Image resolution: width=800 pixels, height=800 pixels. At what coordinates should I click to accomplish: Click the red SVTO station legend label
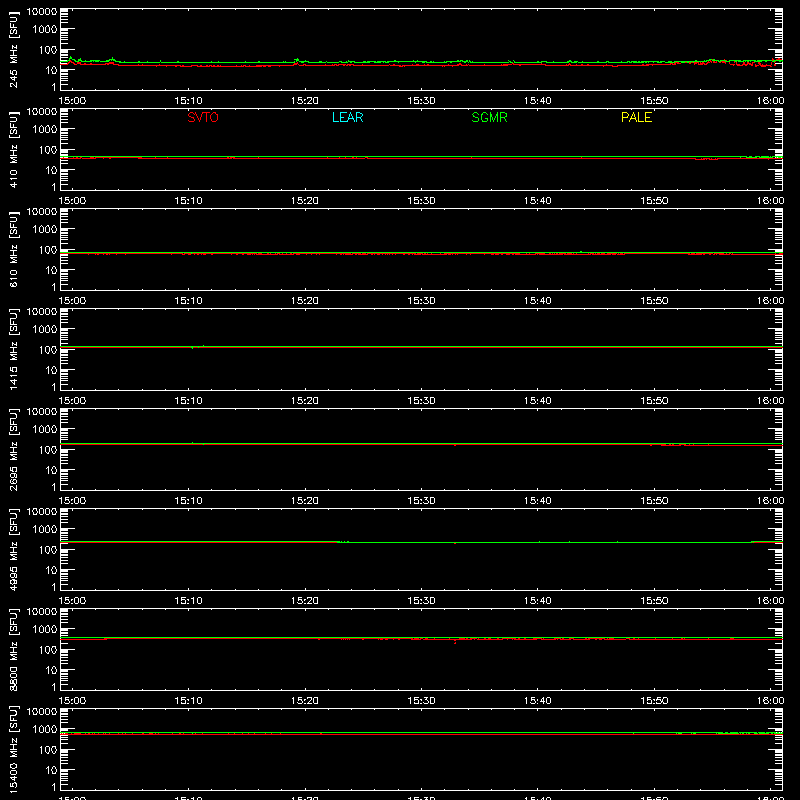(203, 117)
